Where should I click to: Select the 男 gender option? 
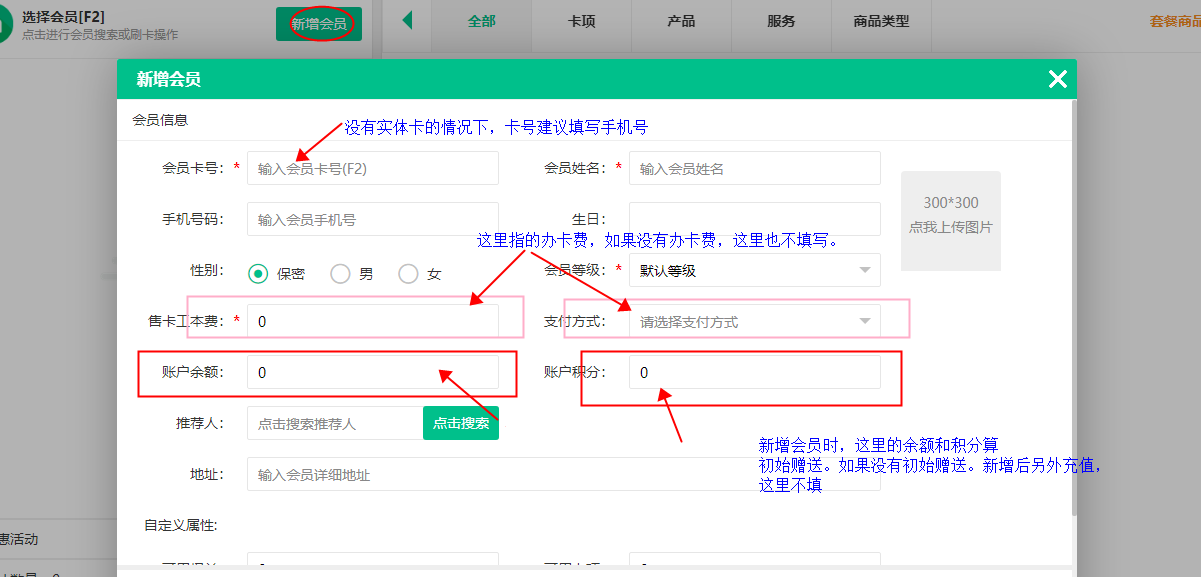click(340, 270)
